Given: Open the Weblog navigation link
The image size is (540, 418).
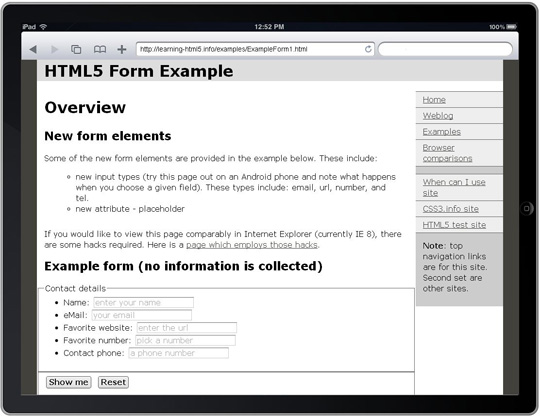Looking at the screenshot, I should [438, 116].
